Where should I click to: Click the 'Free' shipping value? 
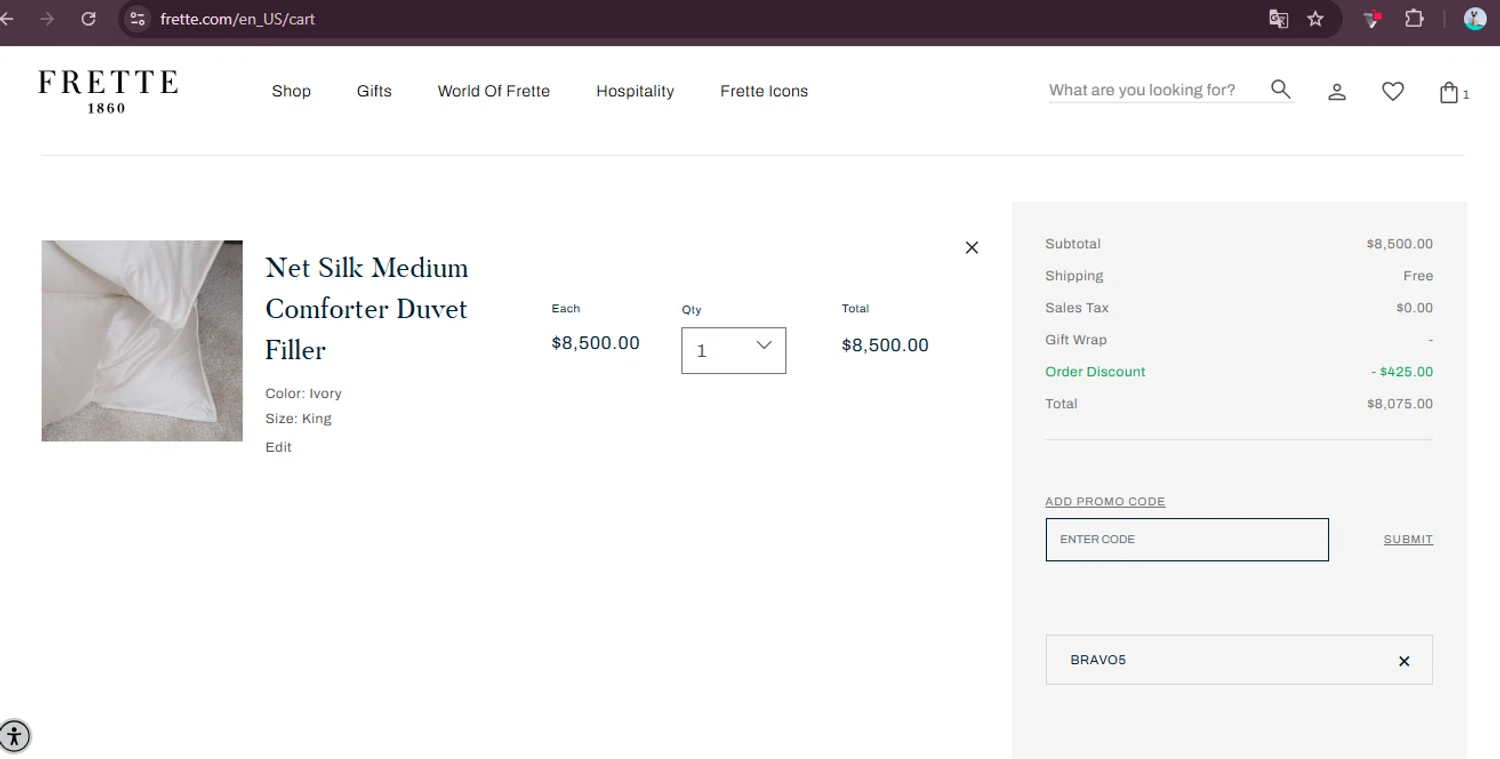[x=1418, y=276]
